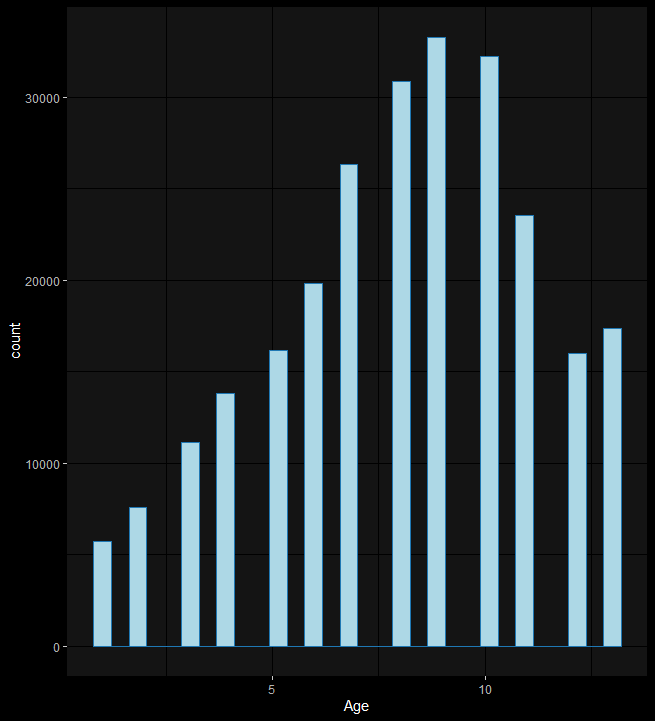This screenshot has height=721, width=655.
Task: Click the 20000 y-axis tick label
Action: click(x=42, y=281)
